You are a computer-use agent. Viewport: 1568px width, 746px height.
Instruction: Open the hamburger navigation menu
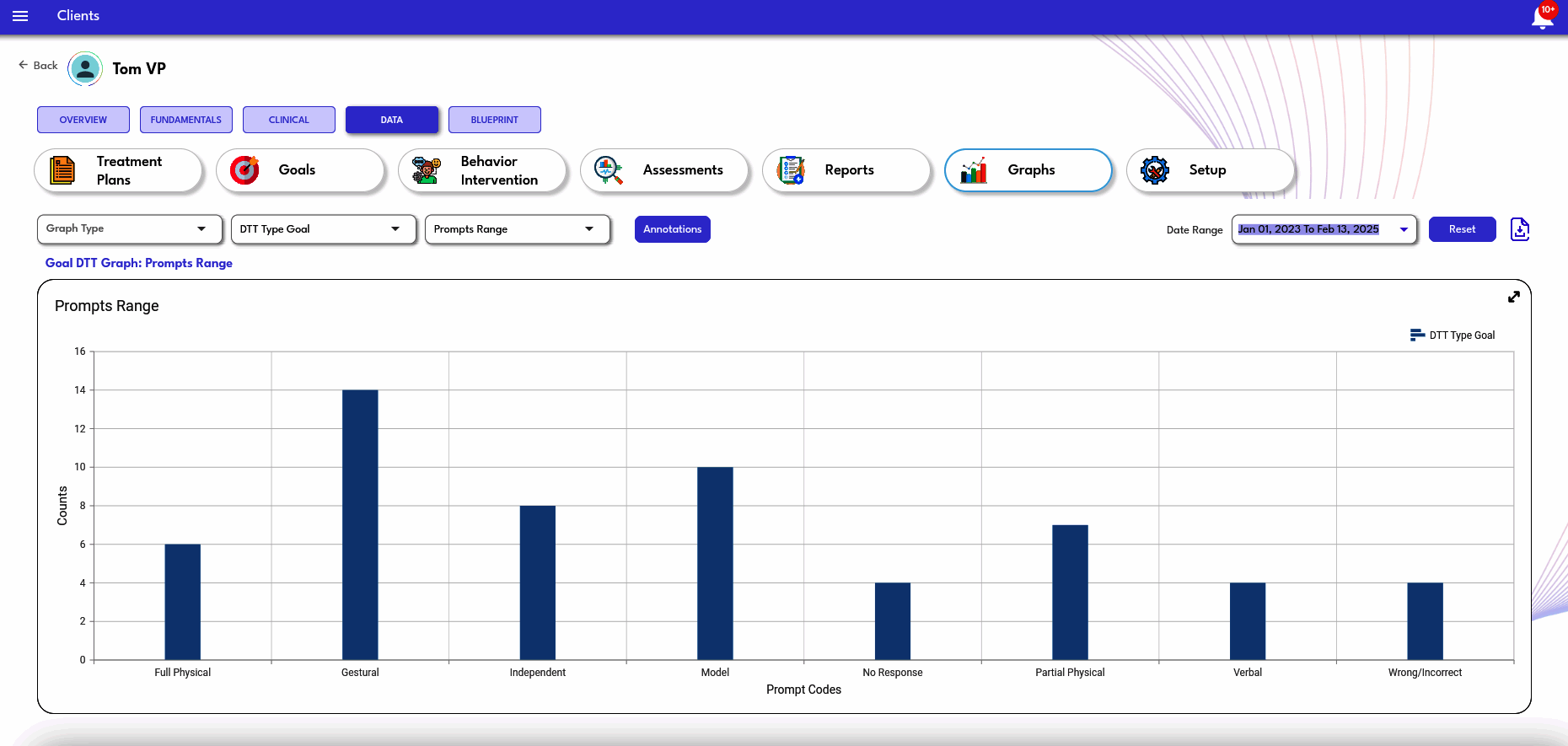(x=20, y=16)
